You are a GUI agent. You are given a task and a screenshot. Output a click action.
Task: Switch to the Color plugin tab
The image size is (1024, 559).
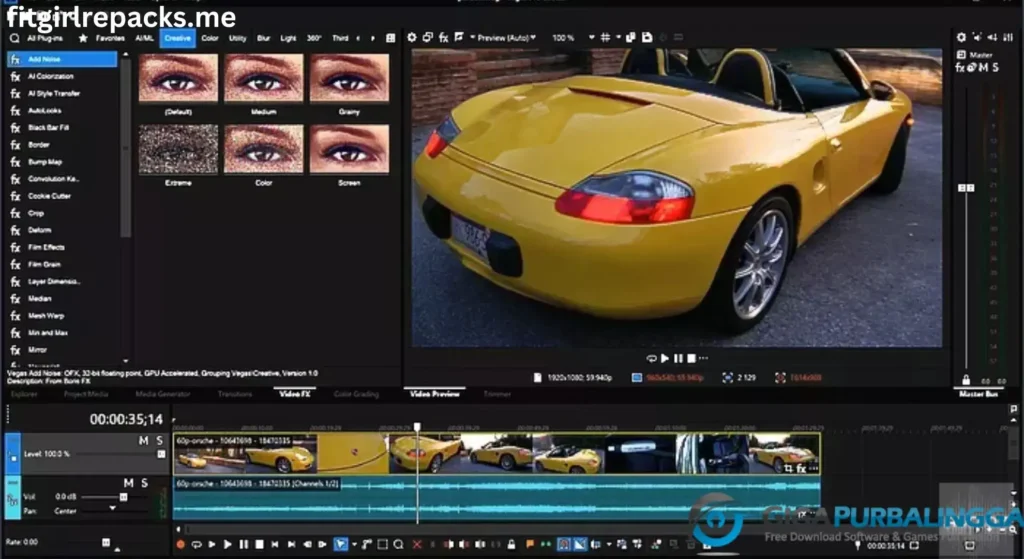[210, 39]
